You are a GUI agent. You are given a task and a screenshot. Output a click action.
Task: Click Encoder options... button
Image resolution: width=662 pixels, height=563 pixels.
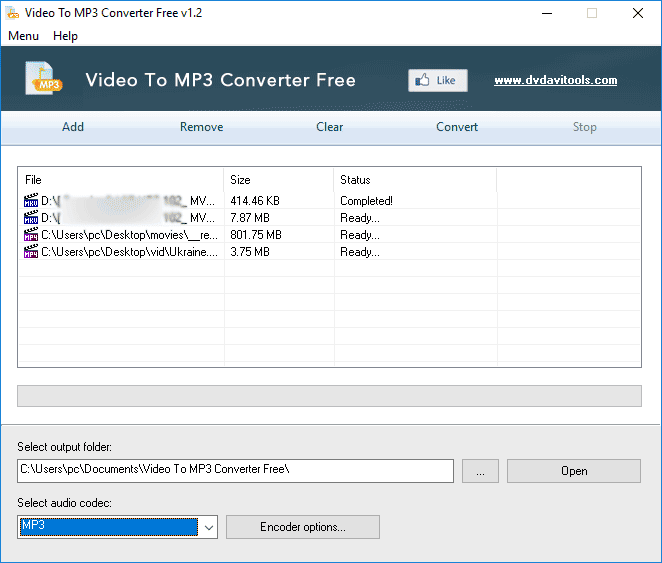[303, 527]
